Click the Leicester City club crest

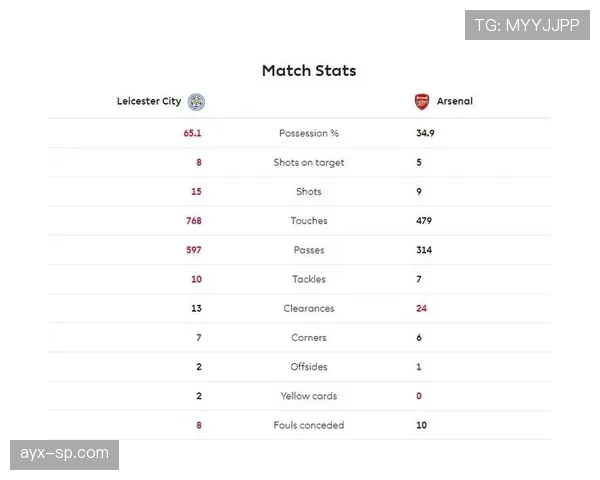197,101
